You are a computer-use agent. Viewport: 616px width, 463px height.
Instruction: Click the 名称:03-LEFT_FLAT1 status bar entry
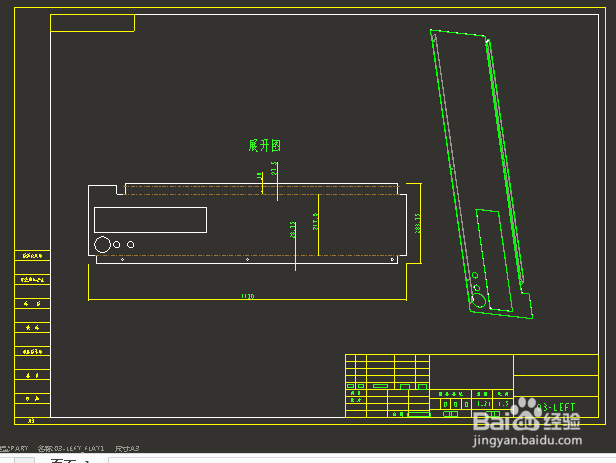coord(71,448)
